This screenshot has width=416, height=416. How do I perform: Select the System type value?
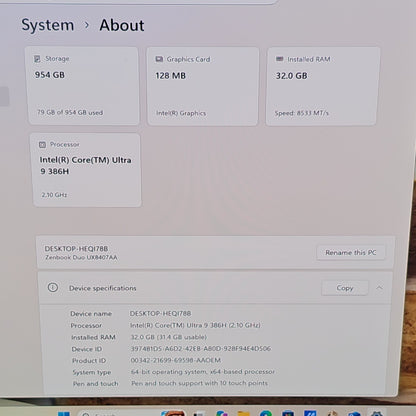(203, 372)
